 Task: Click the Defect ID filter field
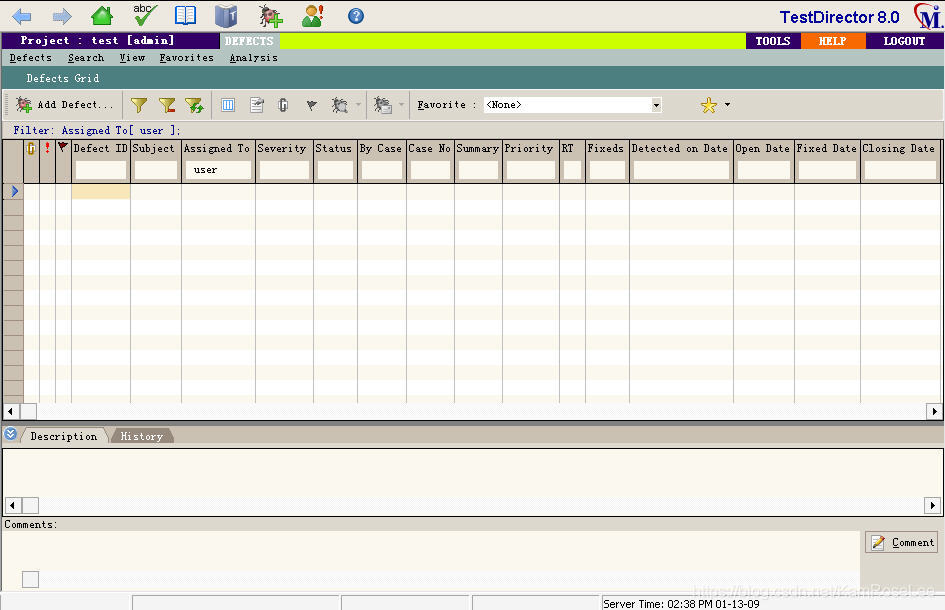101,170
